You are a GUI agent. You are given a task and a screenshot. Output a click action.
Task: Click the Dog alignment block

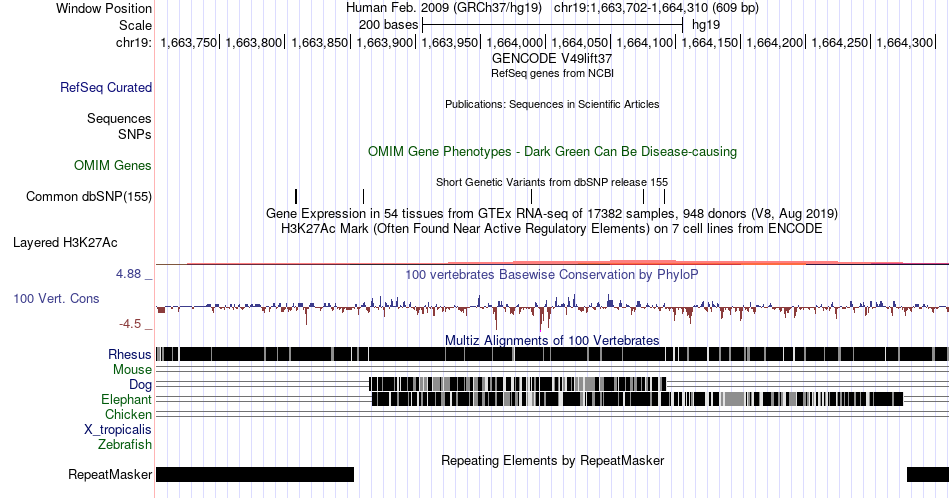517,384
